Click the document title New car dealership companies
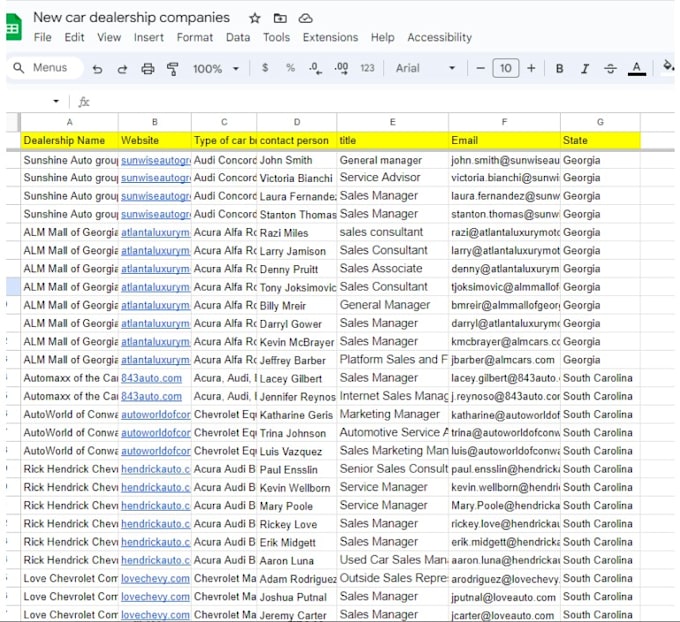Image resolution: width=680 pixels, height=622 pixels. coord(131,17)
